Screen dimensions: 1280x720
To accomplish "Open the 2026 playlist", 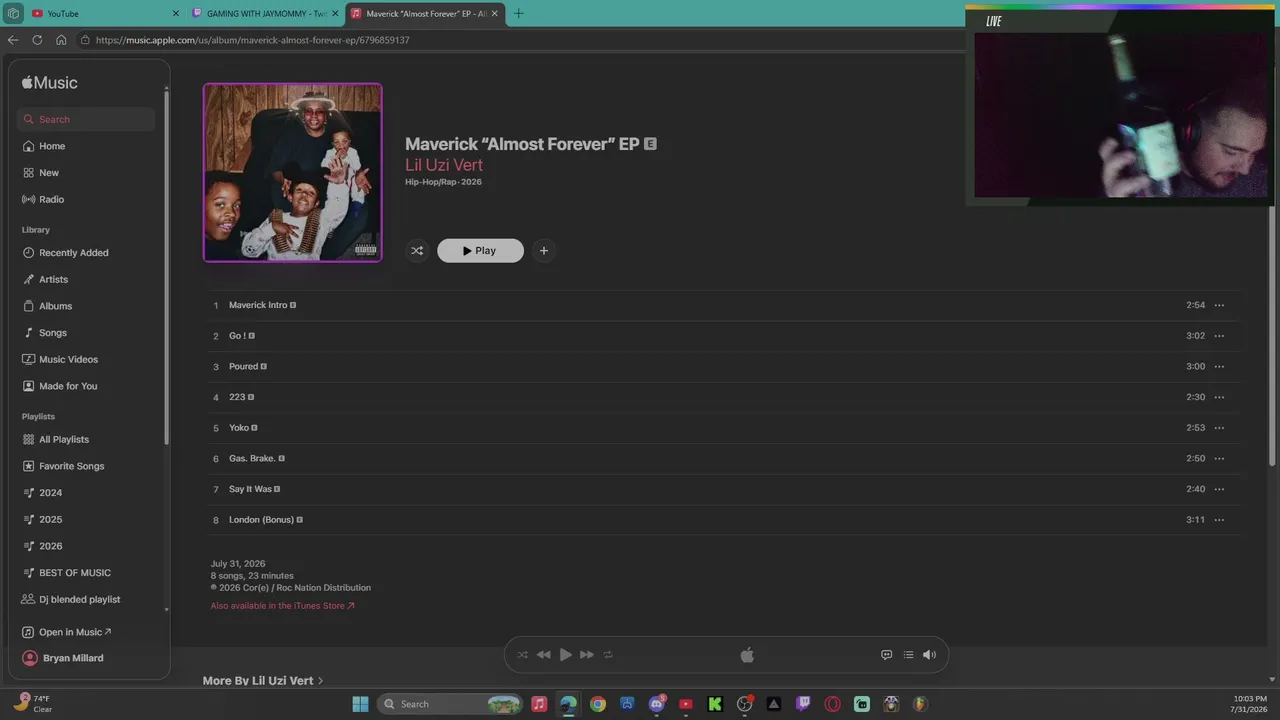I will 50,546.
